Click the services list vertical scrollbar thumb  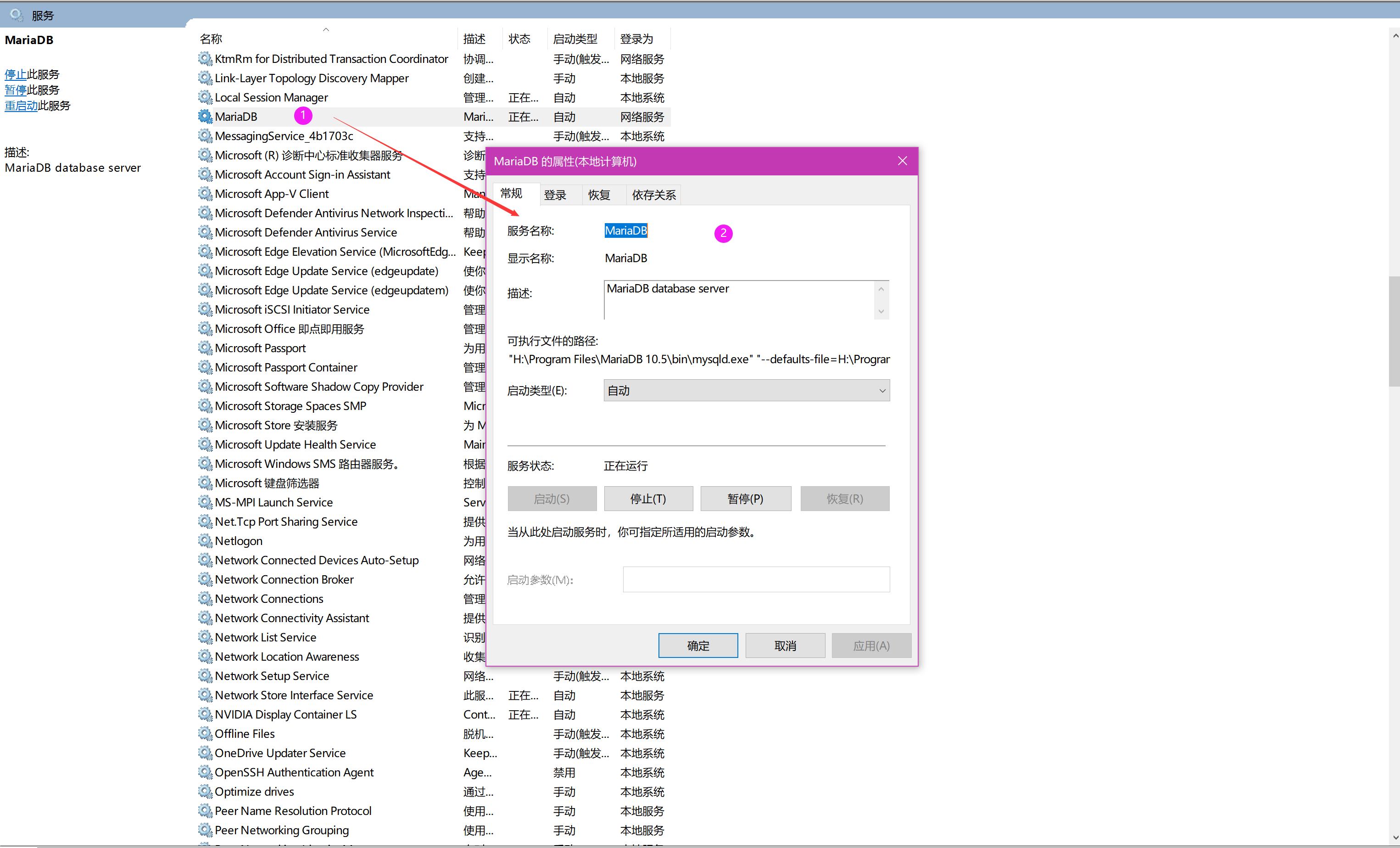[x=1394, y=331]
